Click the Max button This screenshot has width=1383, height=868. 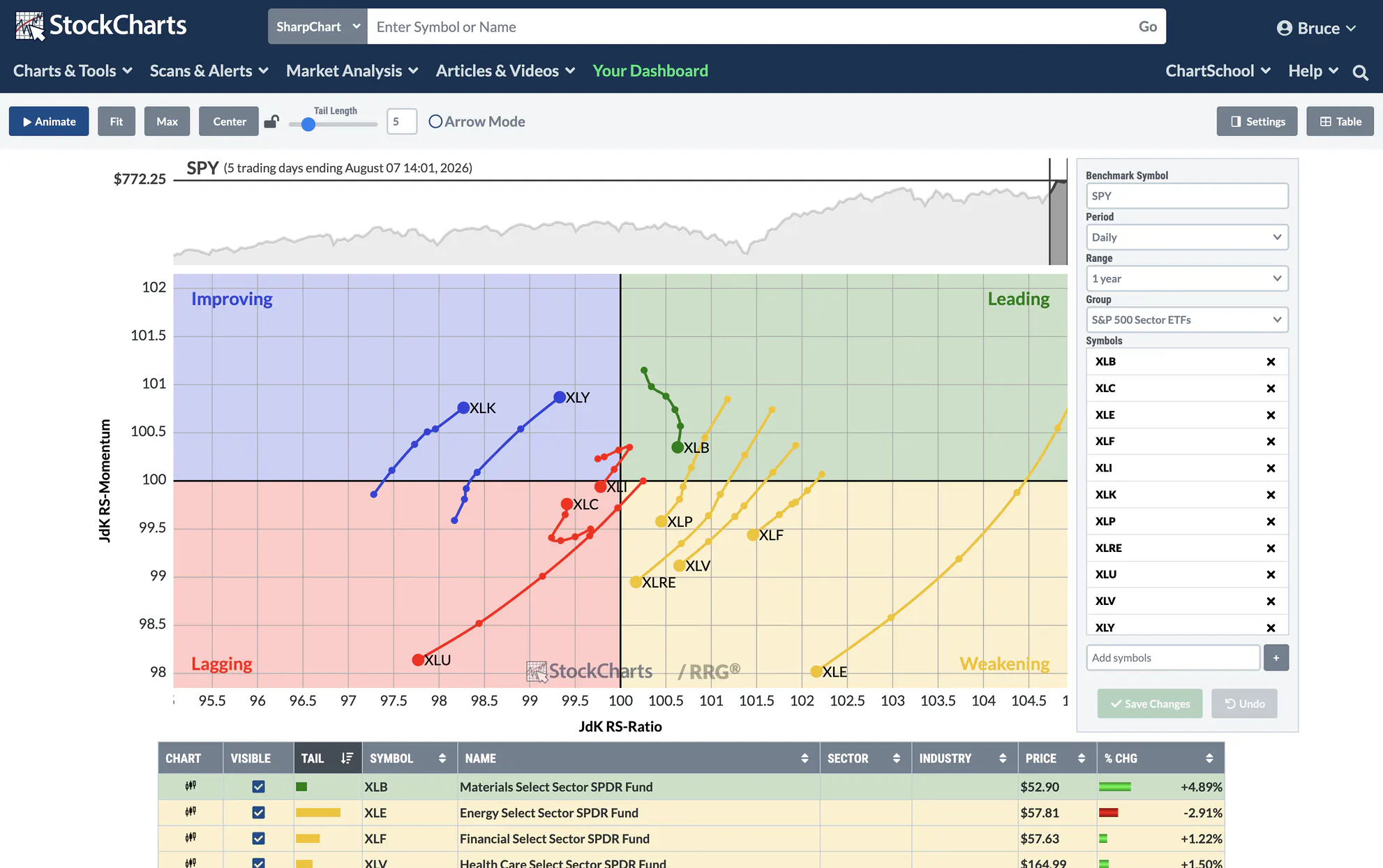click(167, 121)
